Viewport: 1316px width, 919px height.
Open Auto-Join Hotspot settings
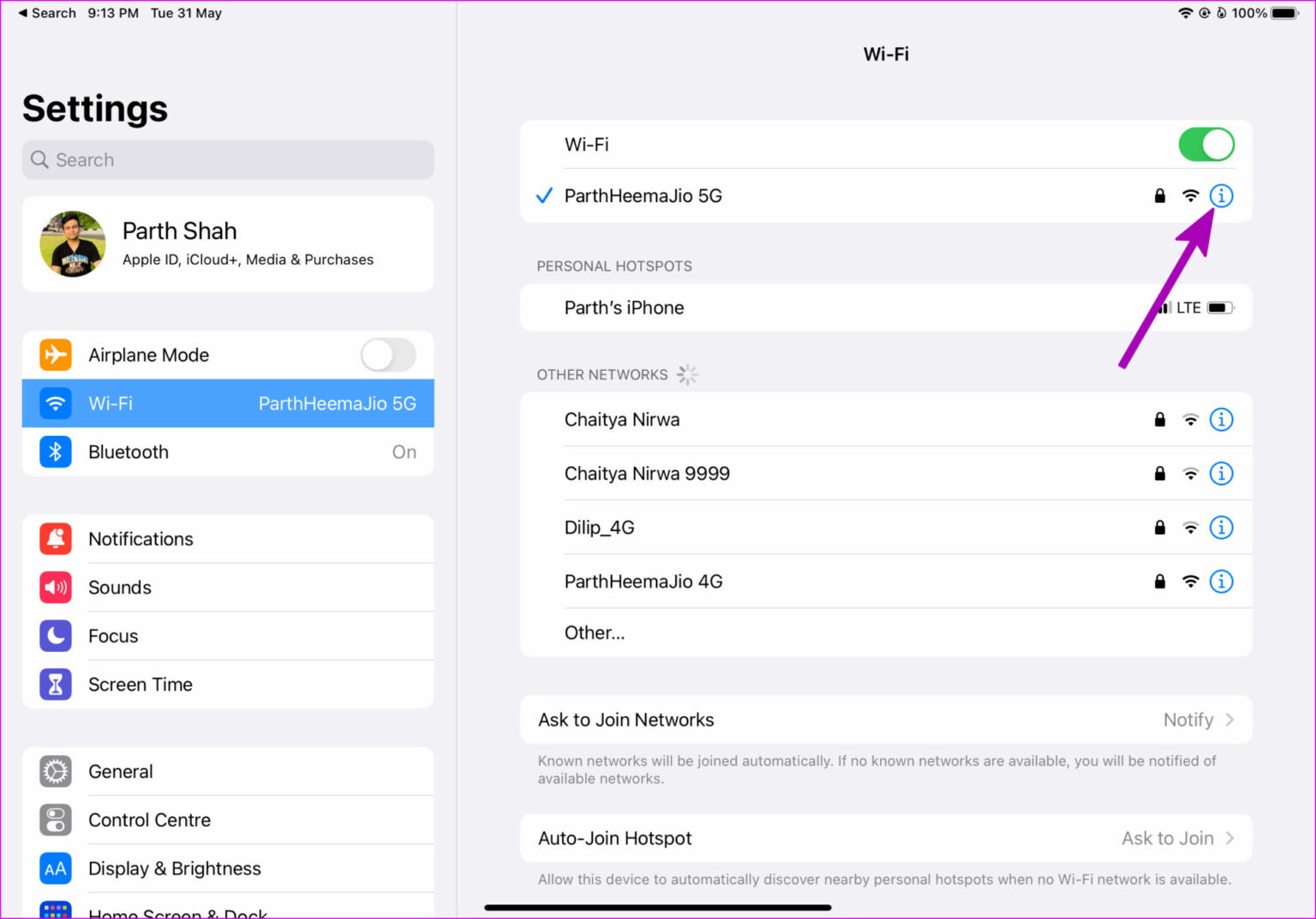pos(886,838)
